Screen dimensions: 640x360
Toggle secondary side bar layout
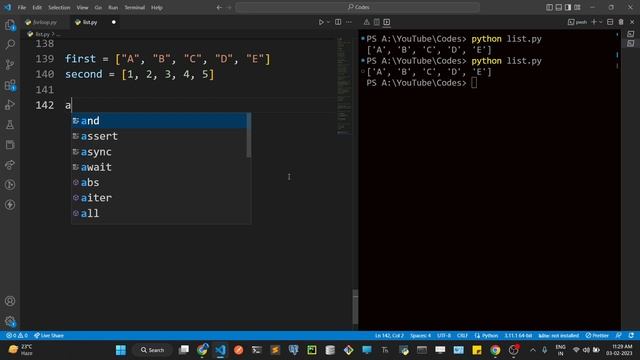(x=568, y=7)
